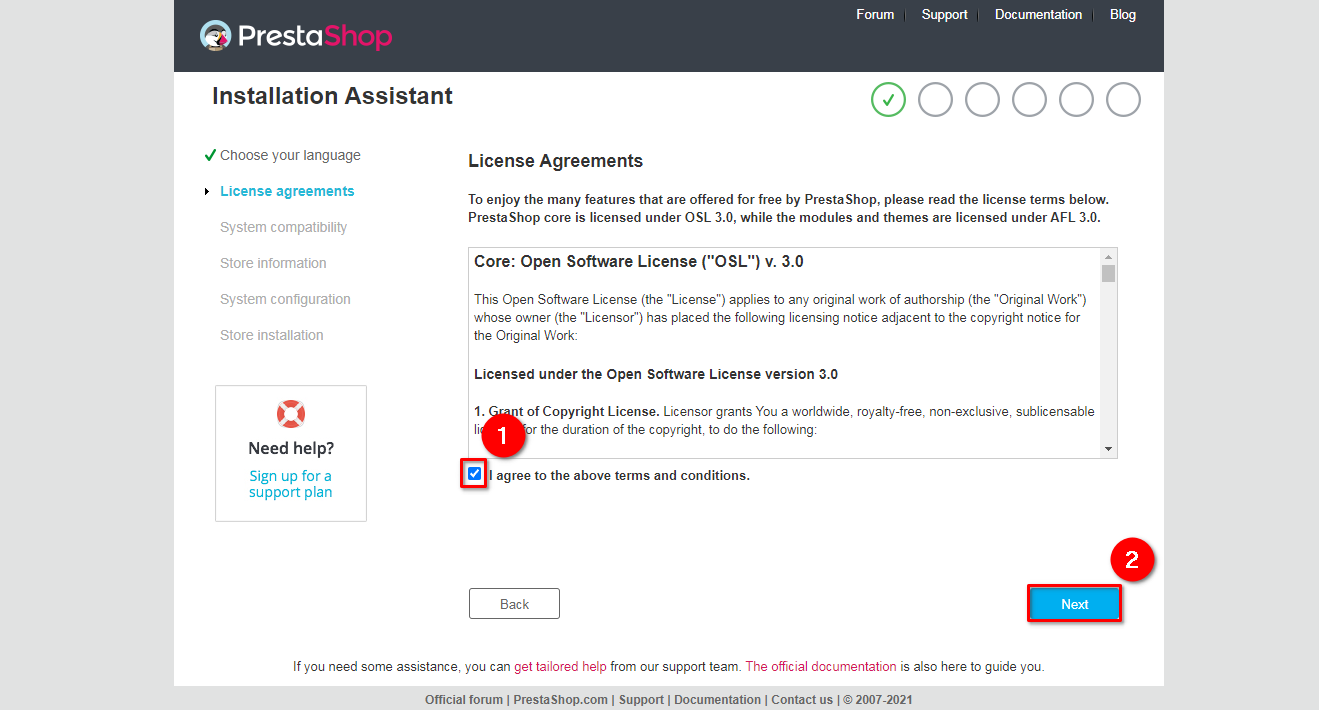Click the lifebuoy help icon
Image resolution: width=1319 pixels, height=710 pixels.
click(x=291, y=413)
